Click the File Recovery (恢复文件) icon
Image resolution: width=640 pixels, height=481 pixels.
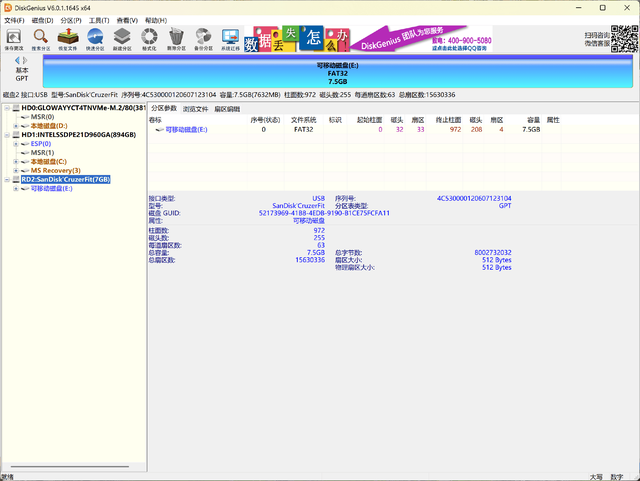(x=68, y=37)
